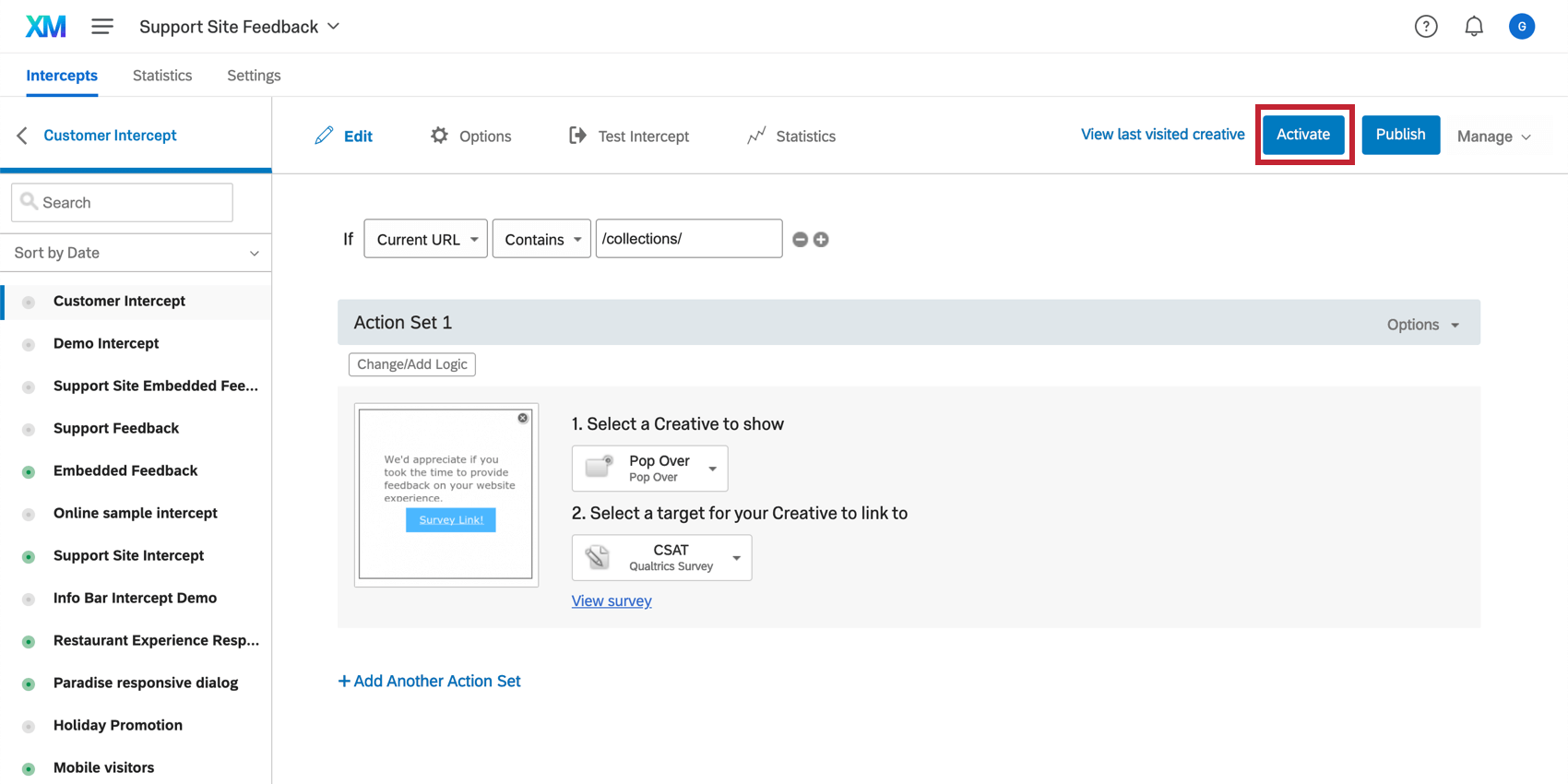Switch to the Settings tab
Screen dimensions: 1568x784
tap(254, 76)
